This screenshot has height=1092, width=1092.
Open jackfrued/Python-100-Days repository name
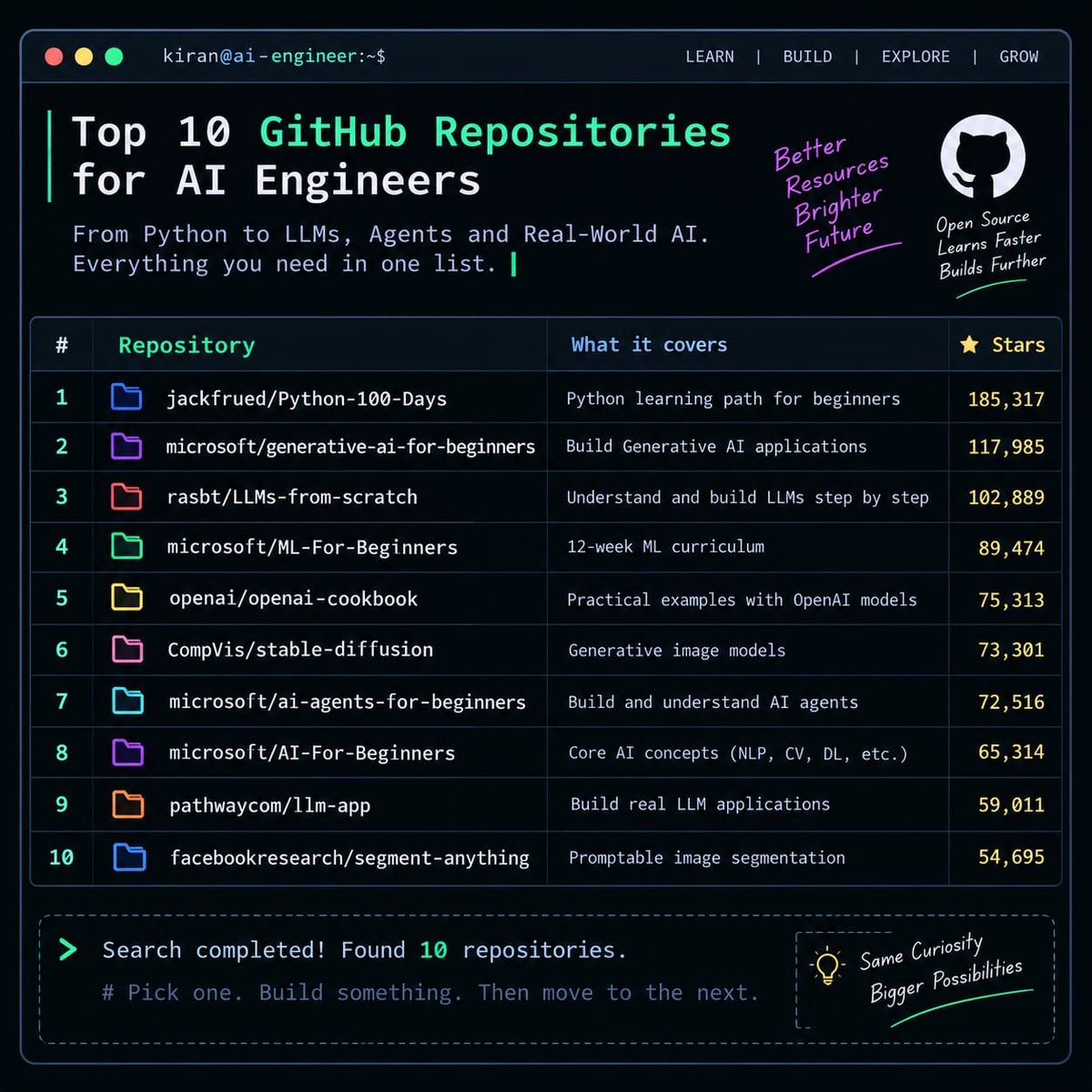tap(307, 399)
